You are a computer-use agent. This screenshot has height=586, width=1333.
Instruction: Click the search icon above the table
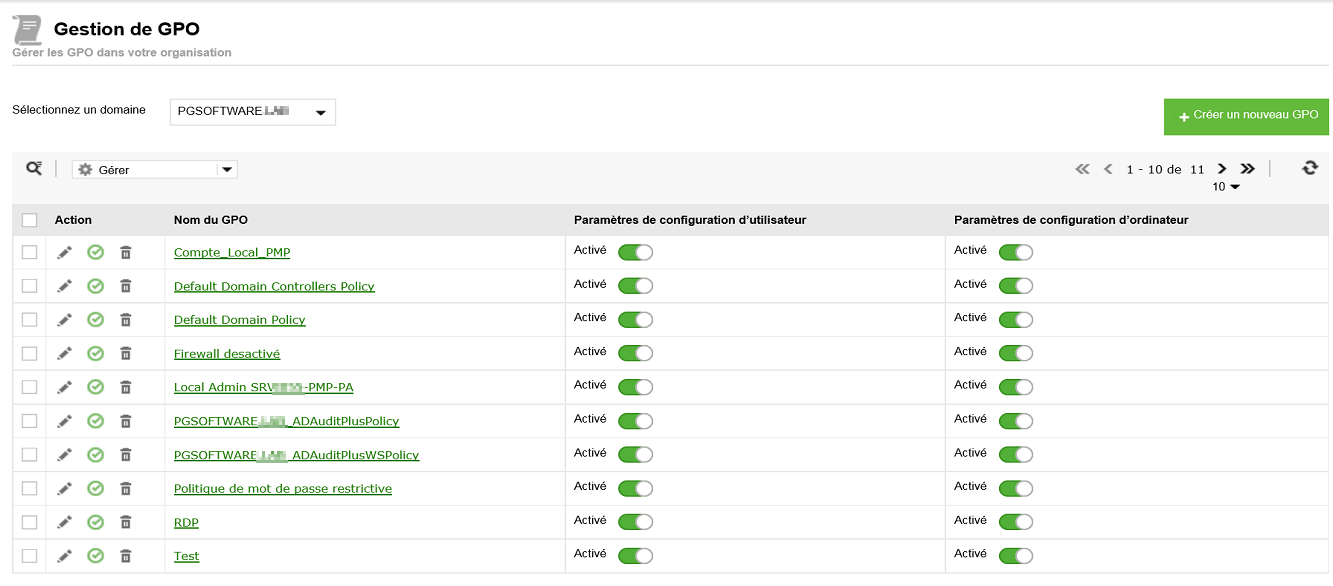pos(34,169)
